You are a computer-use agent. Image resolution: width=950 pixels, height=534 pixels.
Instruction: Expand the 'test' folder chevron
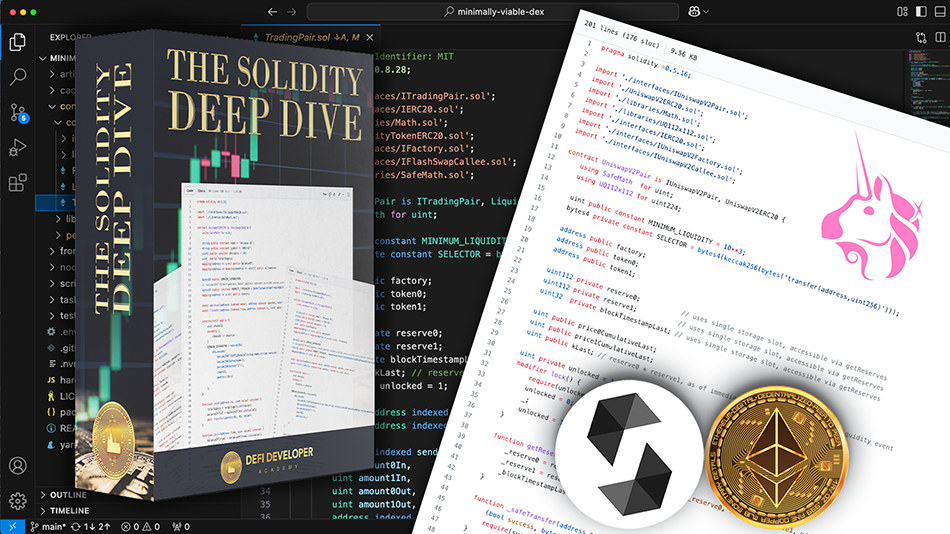click(x=52, y=315)
